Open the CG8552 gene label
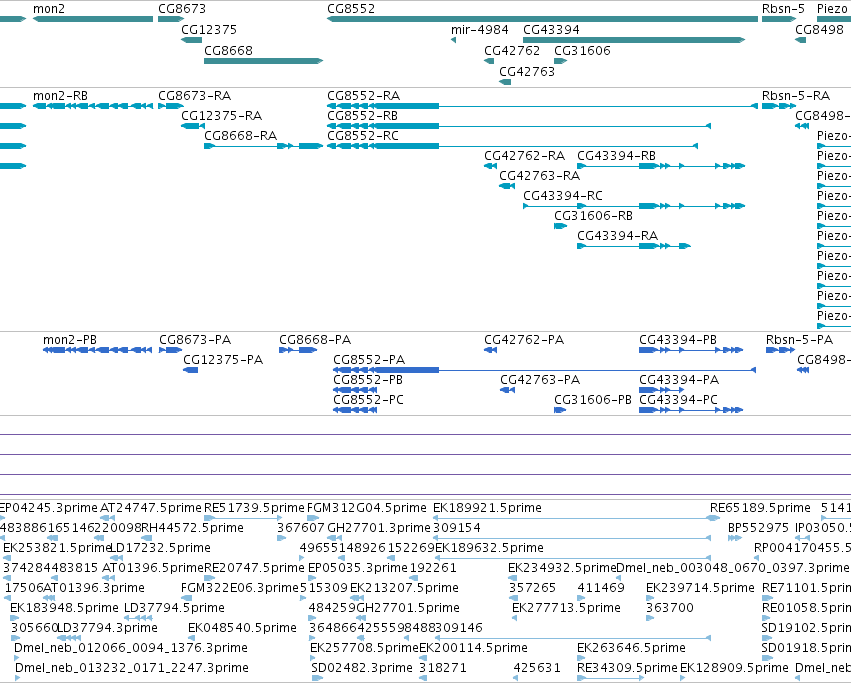This screenshot has height=683, width=851. (351, 9)
